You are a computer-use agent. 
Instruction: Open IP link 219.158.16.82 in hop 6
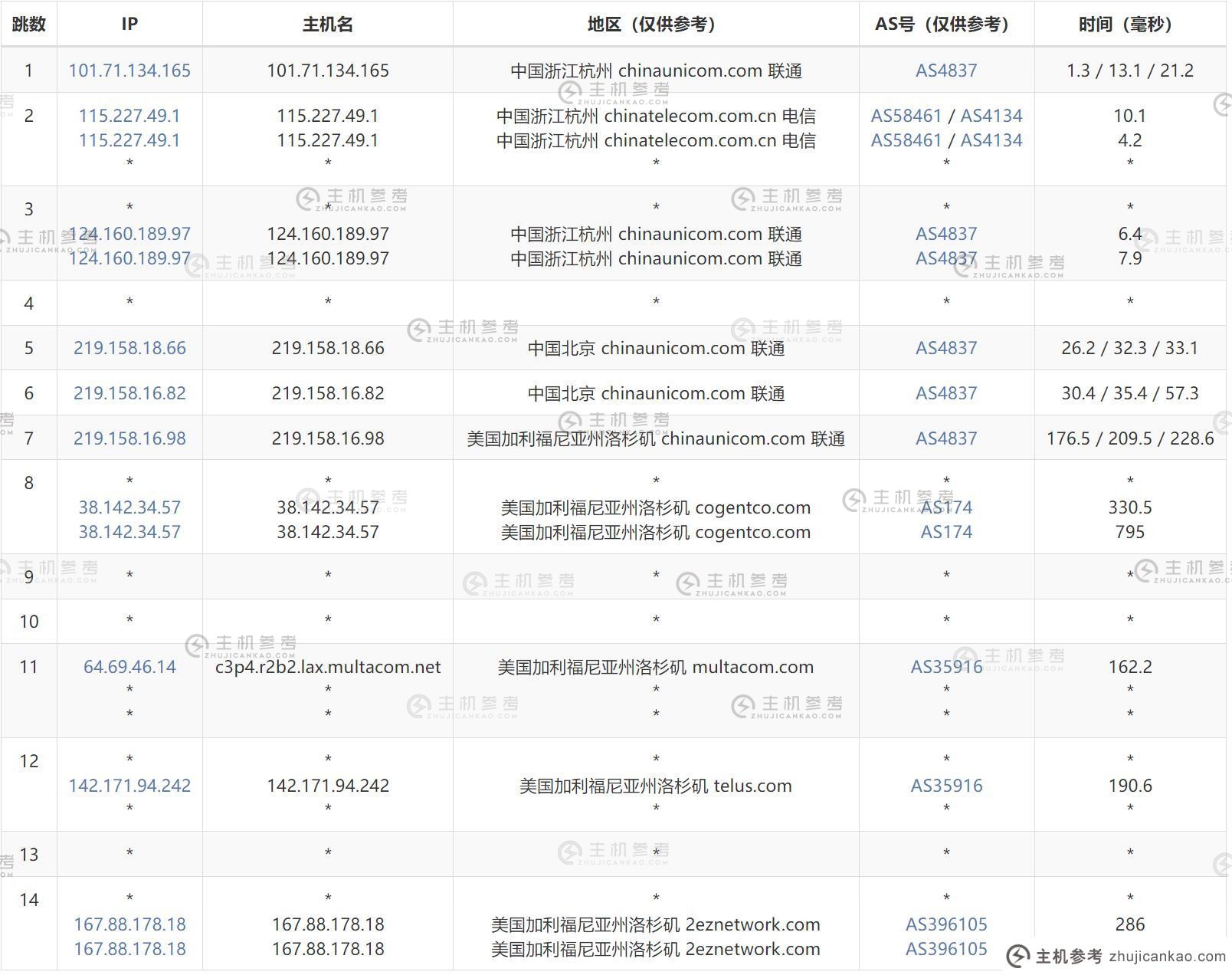pyautogui.click(x=129, y=393)
